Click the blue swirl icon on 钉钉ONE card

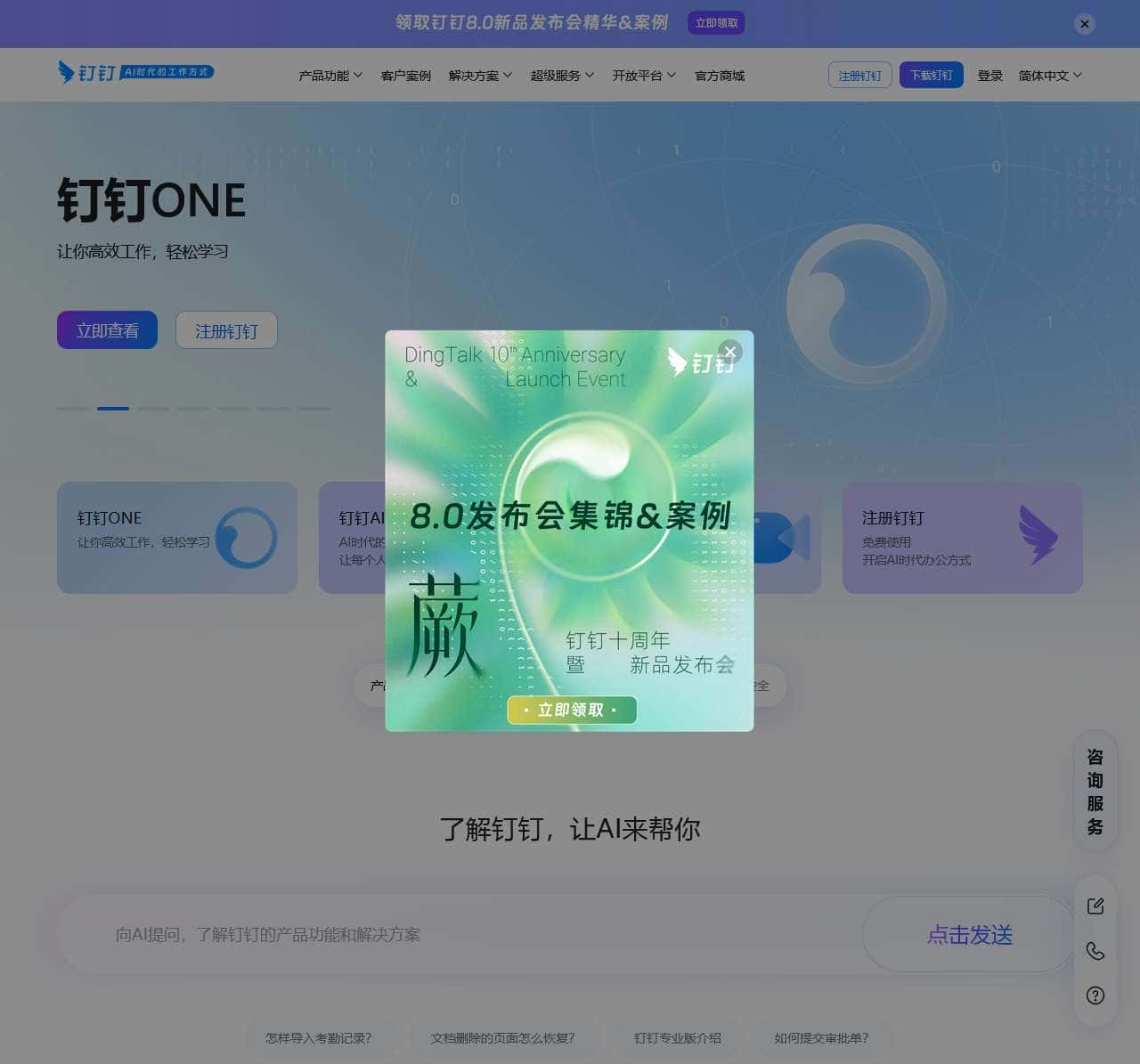click(x=248, y=538)
